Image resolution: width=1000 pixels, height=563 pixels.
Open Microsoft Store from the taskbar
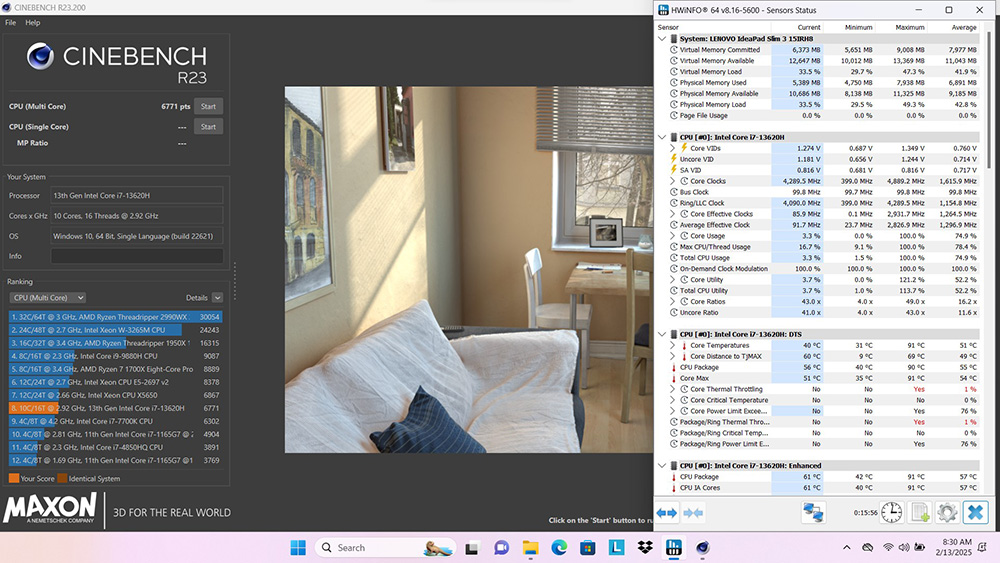[x=588, y=548]
